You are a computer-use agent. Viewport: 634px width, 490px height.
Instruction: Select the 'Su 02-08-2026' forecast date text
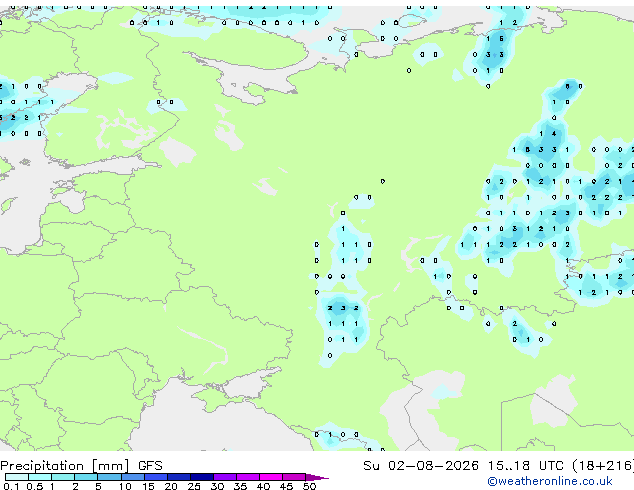(421, 466)
